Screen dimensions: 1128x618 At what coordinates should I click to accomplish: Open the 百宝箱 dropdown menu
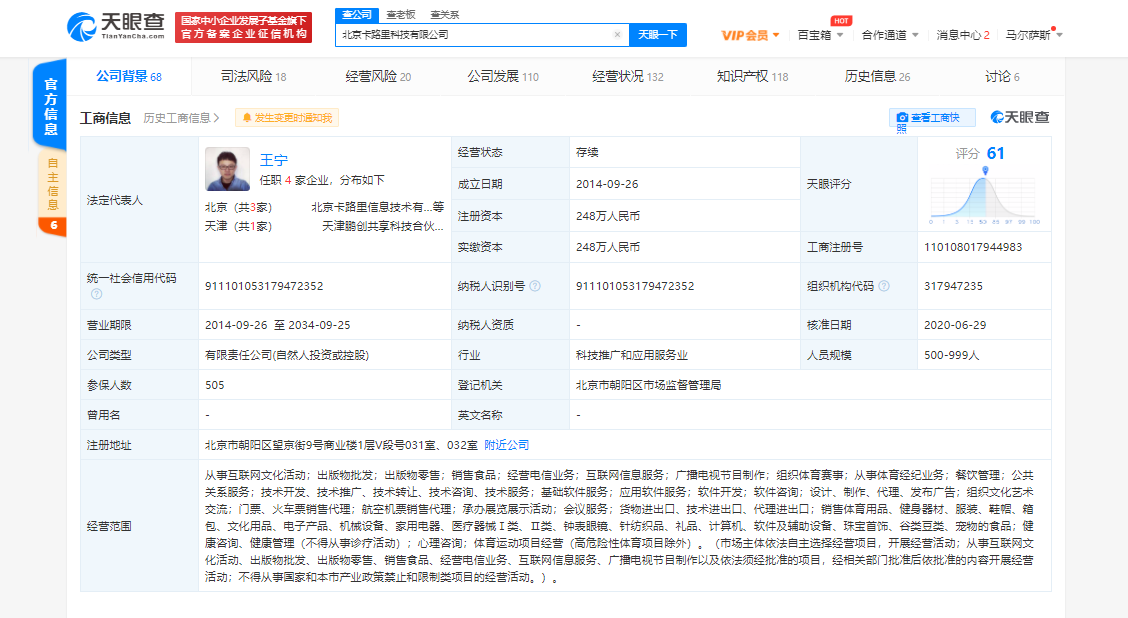[820, 35]
